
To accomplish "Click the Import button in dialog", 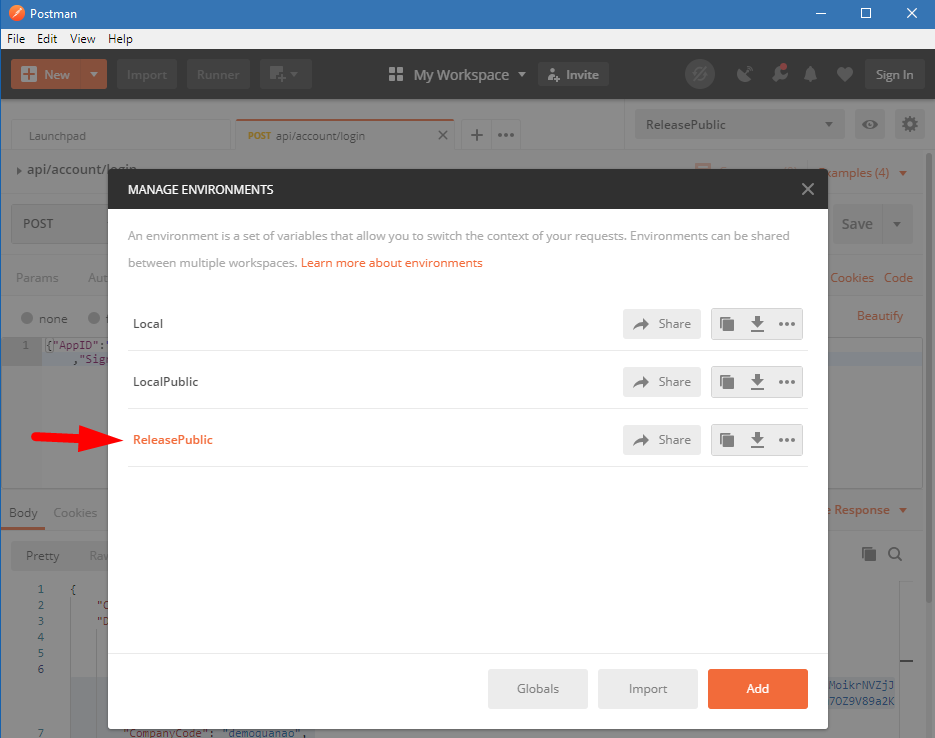I will (648, 689).
